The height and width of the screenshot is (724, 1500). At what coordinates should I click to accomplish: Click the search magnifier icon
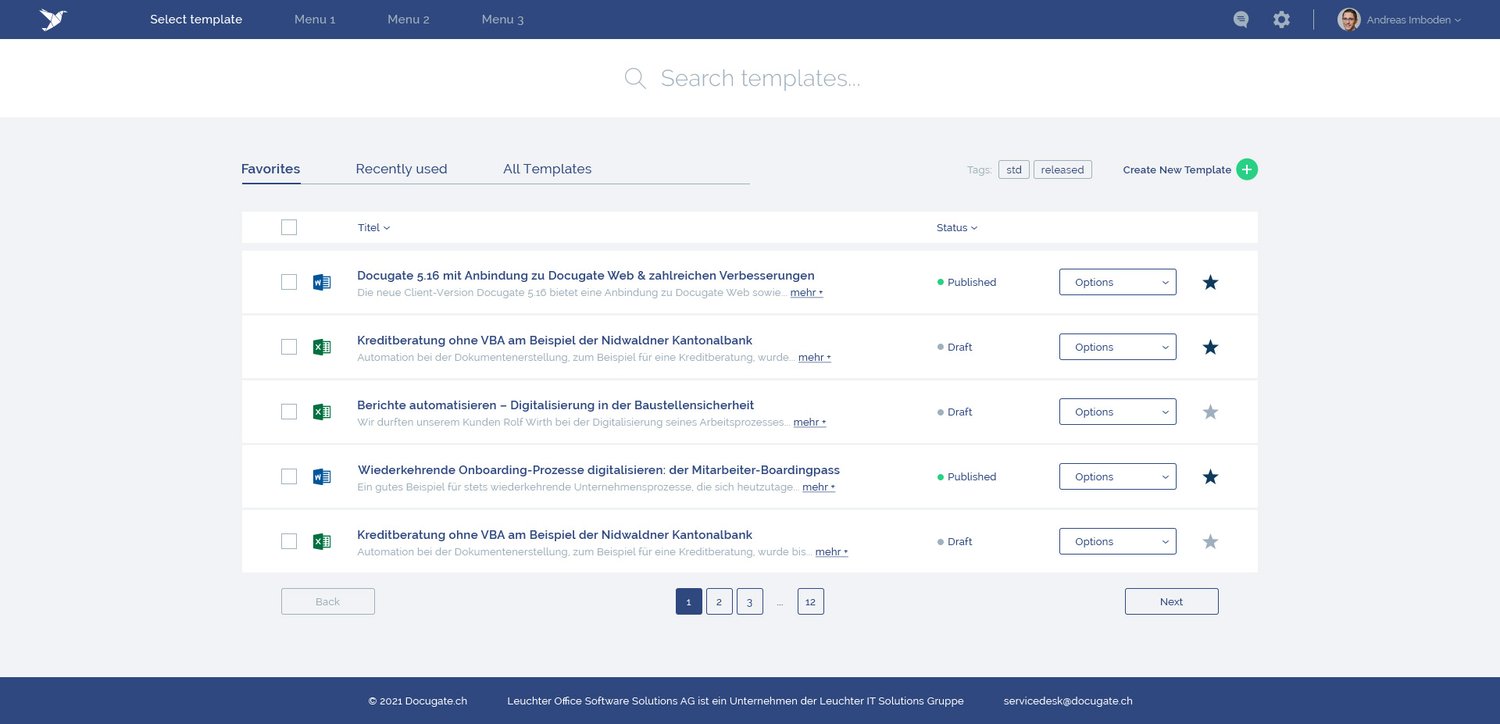635,79
